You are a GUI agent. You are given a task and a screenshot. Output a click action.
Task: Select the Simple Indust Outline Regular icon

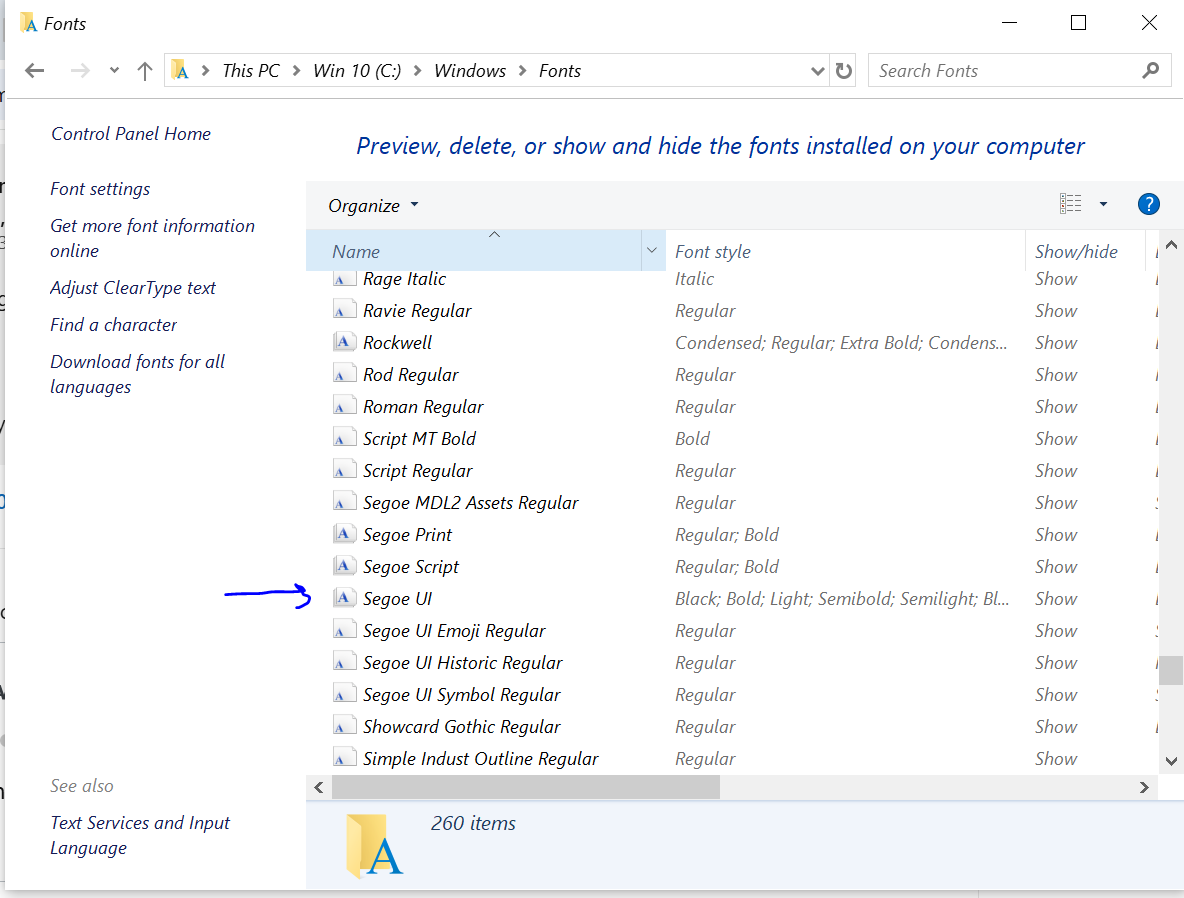(x=344, y=758)
